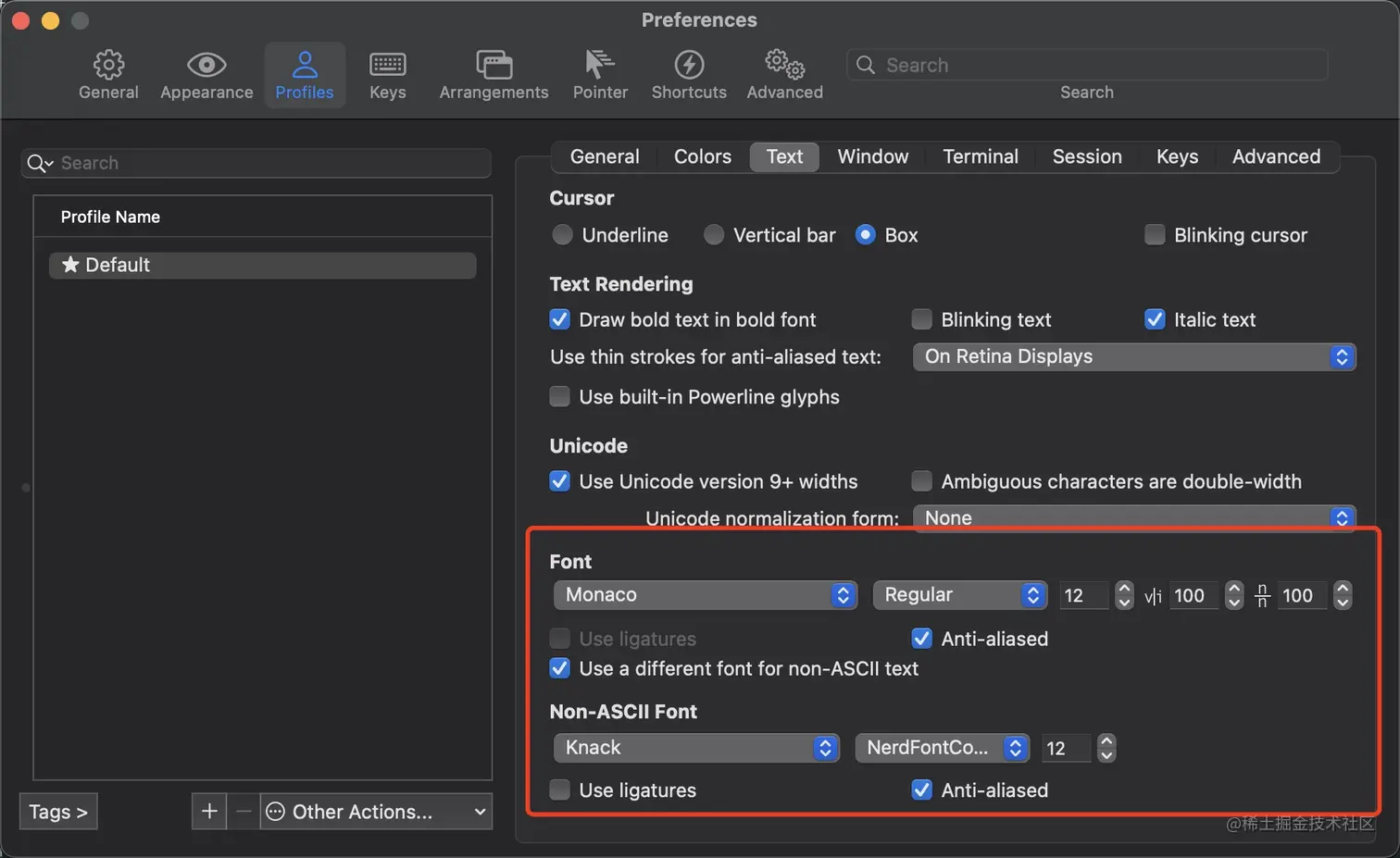Image resolution: width=1400 pixels, height=858 pixels.
Task: Click the plus icon to add profile
Action: (209, 812)
